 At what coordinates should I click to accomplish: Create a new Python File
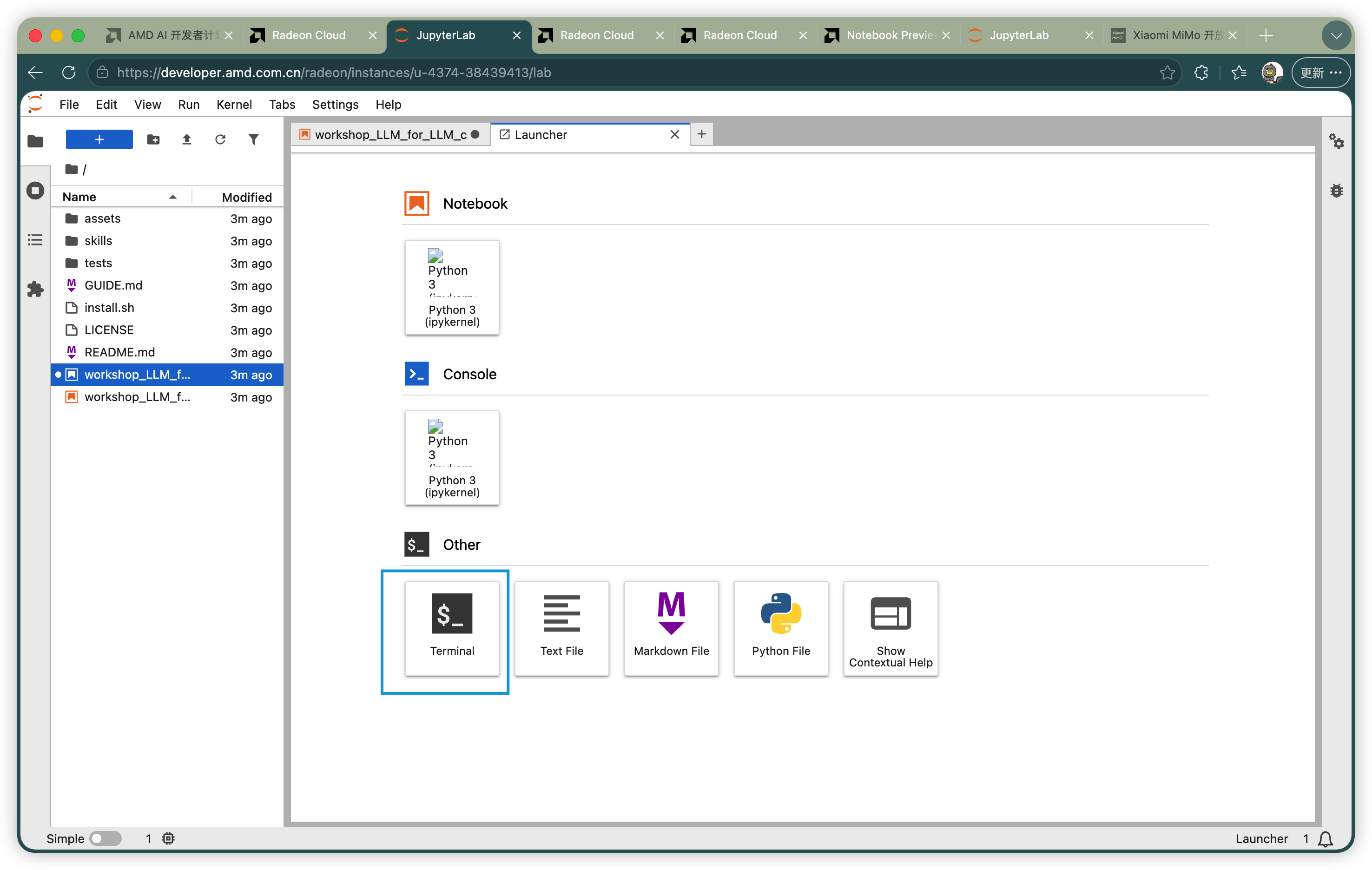pos(781,628)
